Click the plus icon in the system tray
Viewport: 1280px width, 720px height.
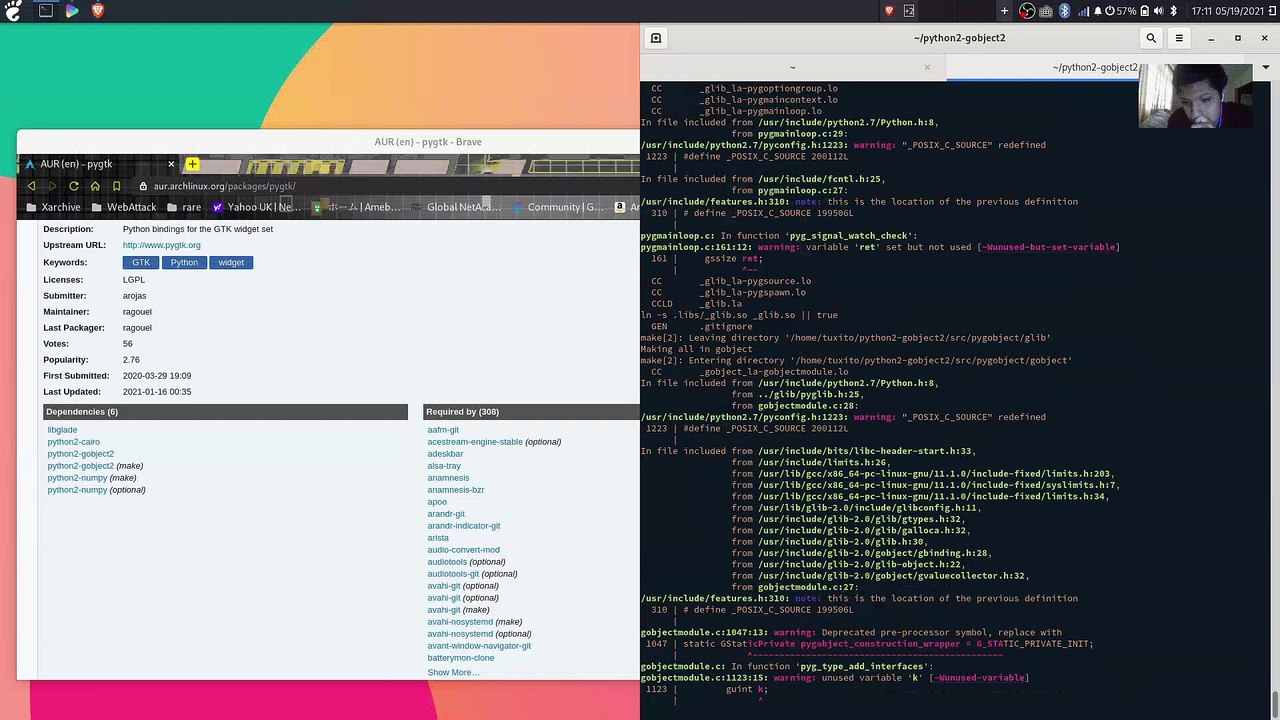(x=1004, y=11)
